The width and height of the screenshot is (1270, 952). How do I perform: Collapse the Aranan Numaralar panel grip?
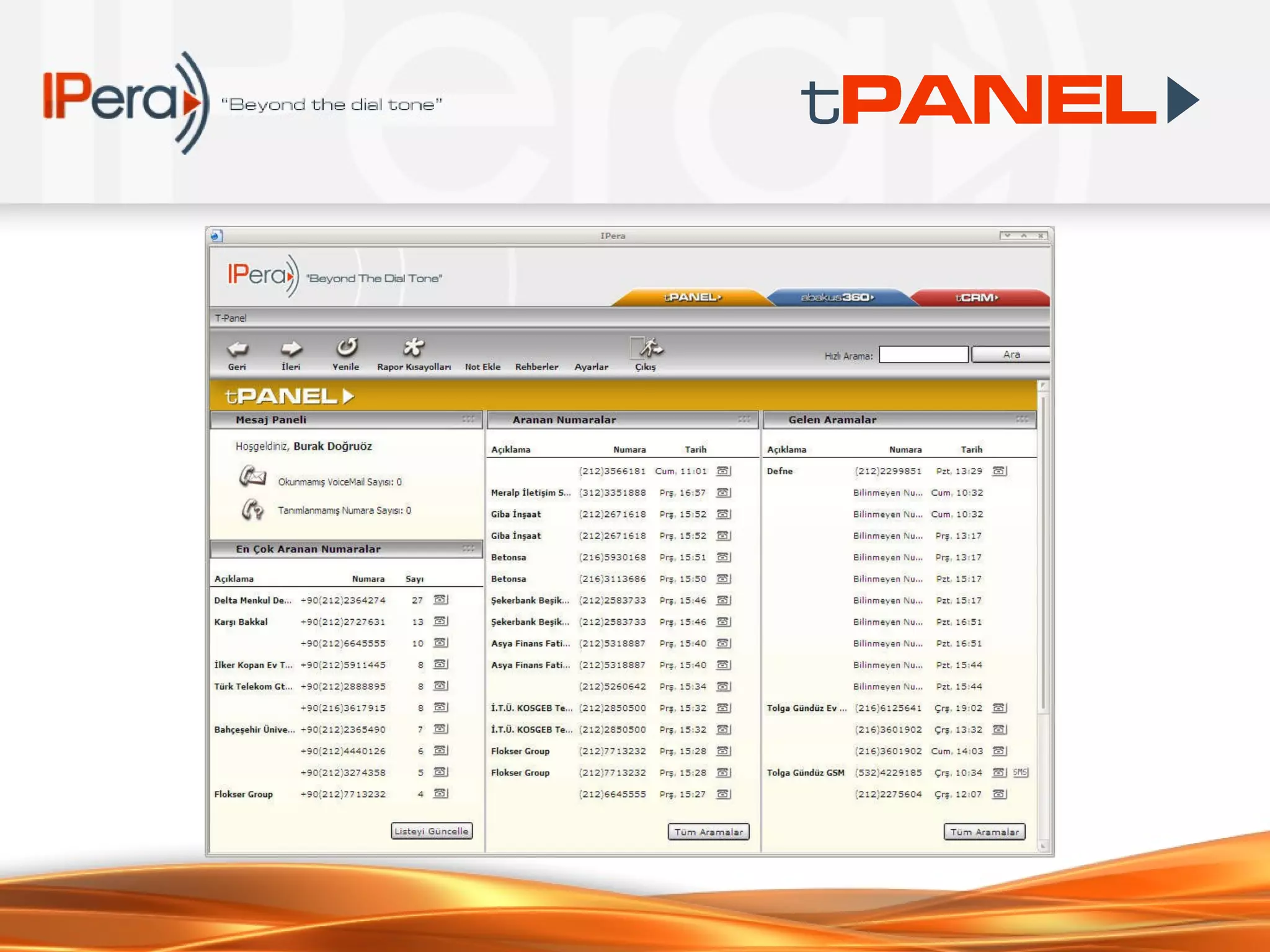(x=744, y=420)
